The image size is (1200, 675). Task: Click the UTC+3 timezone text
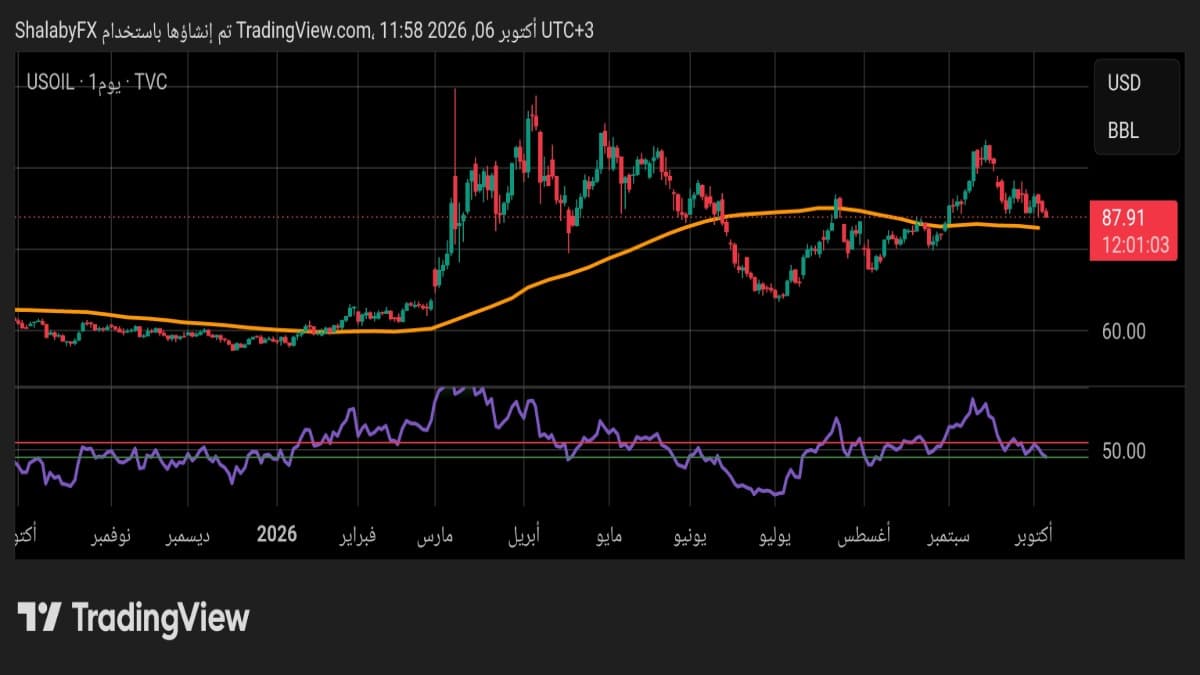coord(568,31)
